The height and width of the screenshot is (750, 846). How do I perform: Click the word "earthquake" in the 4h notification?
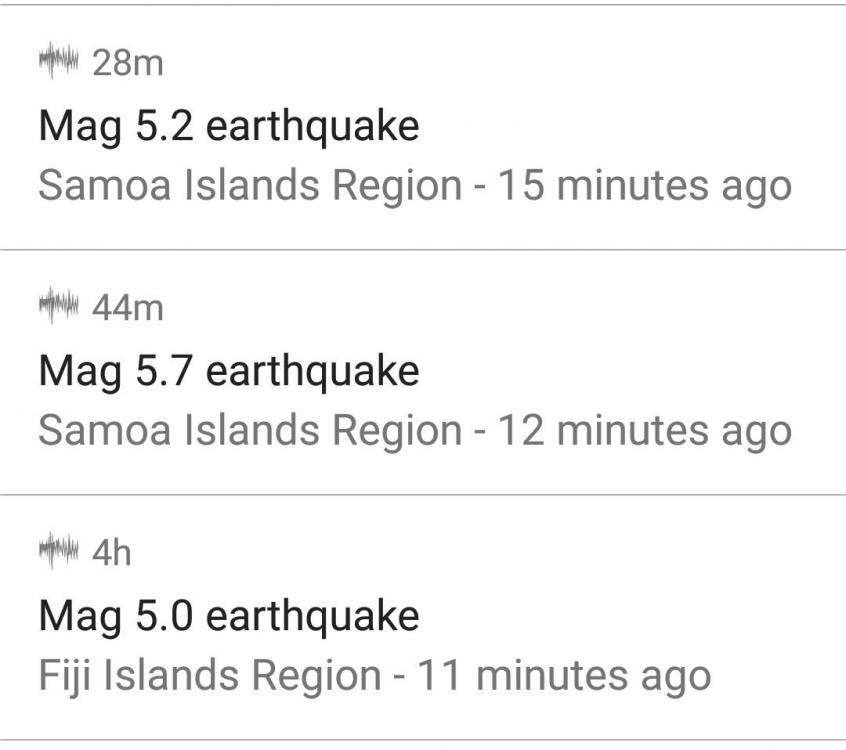[312, 616]
